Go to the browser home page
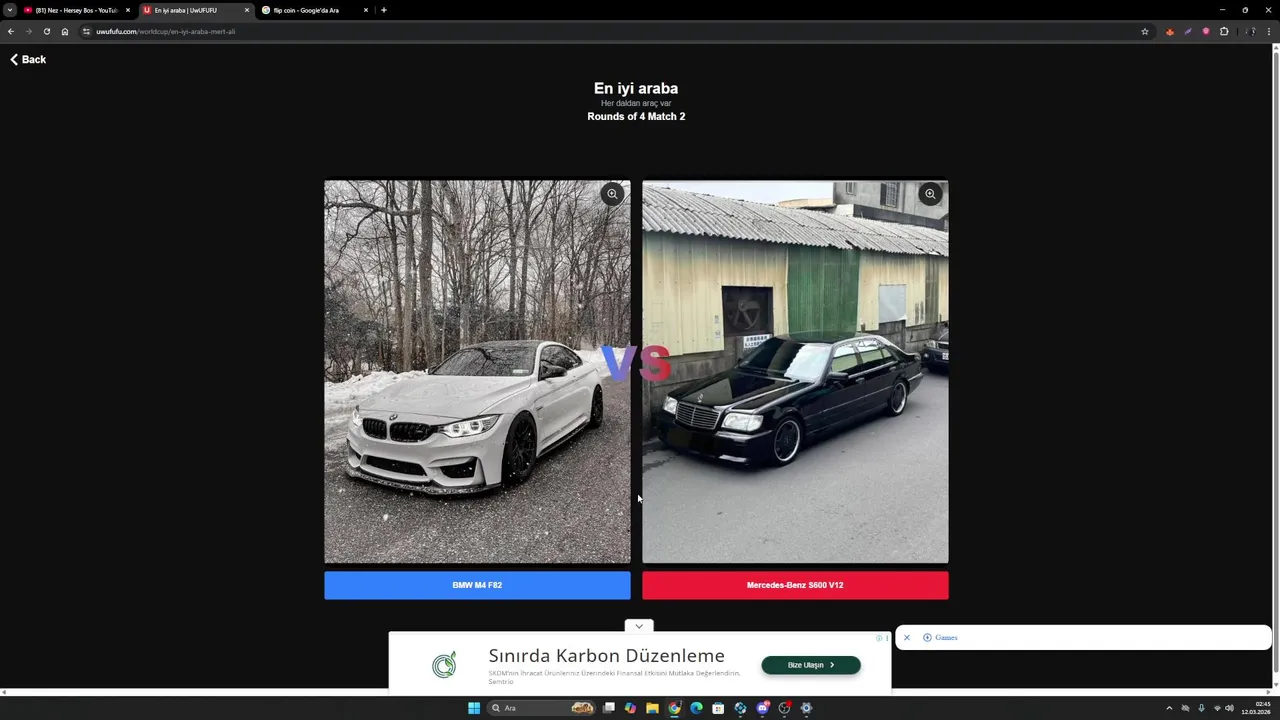The height and width of the screenshot is (720, 1280). point(65,31)
